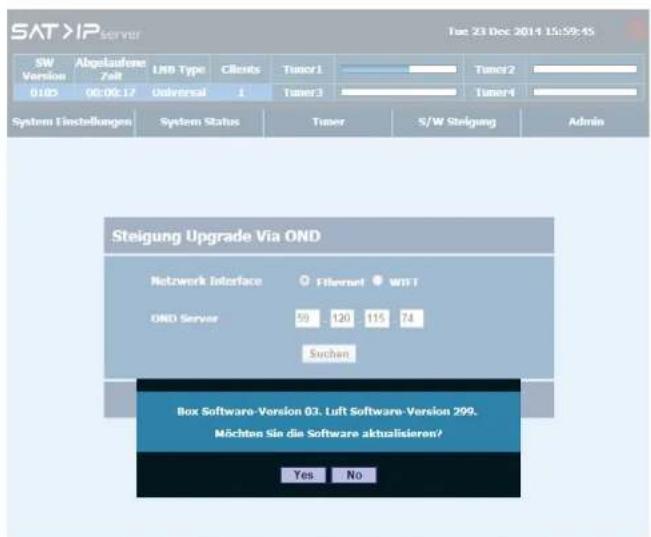Click the SAT>IP server logo
This screenshot has height=537, width=651.
76,32
